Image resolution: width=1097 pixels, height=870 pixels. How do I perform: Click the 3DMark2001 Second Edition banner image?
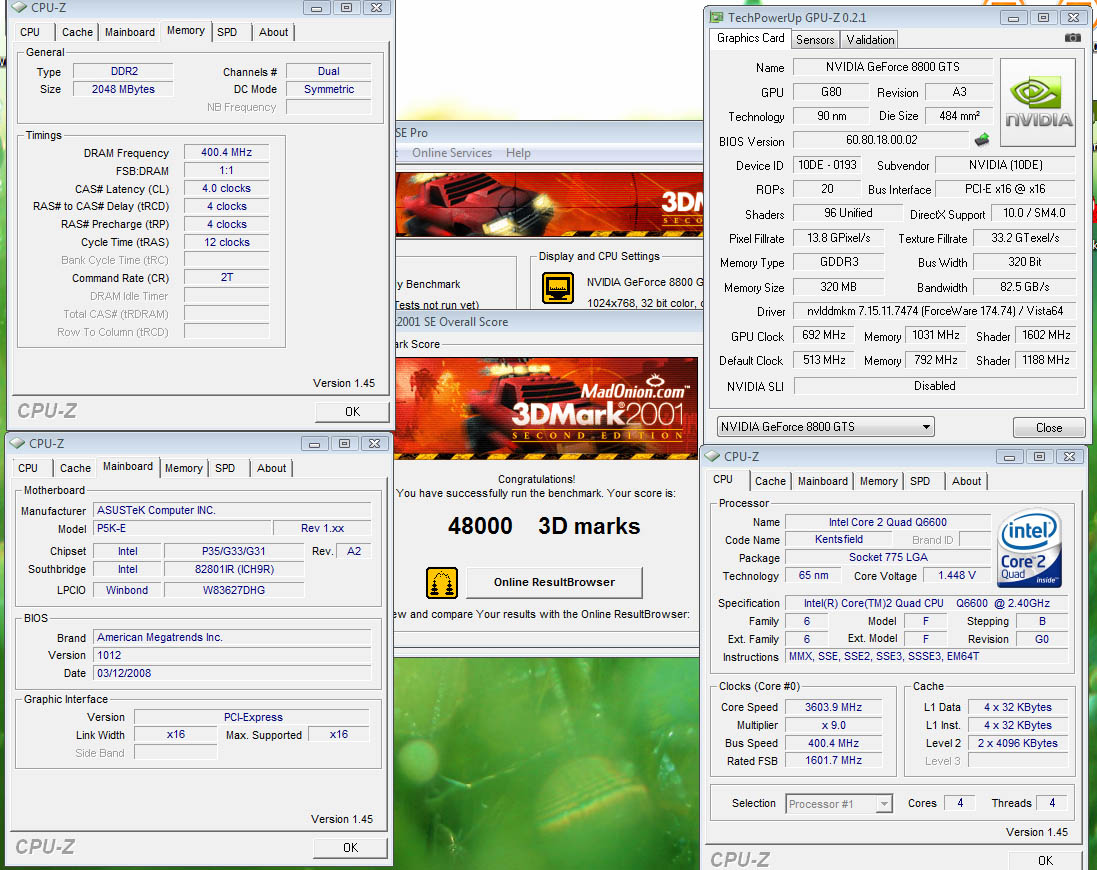pyautogui.click(x=546, y=408)
